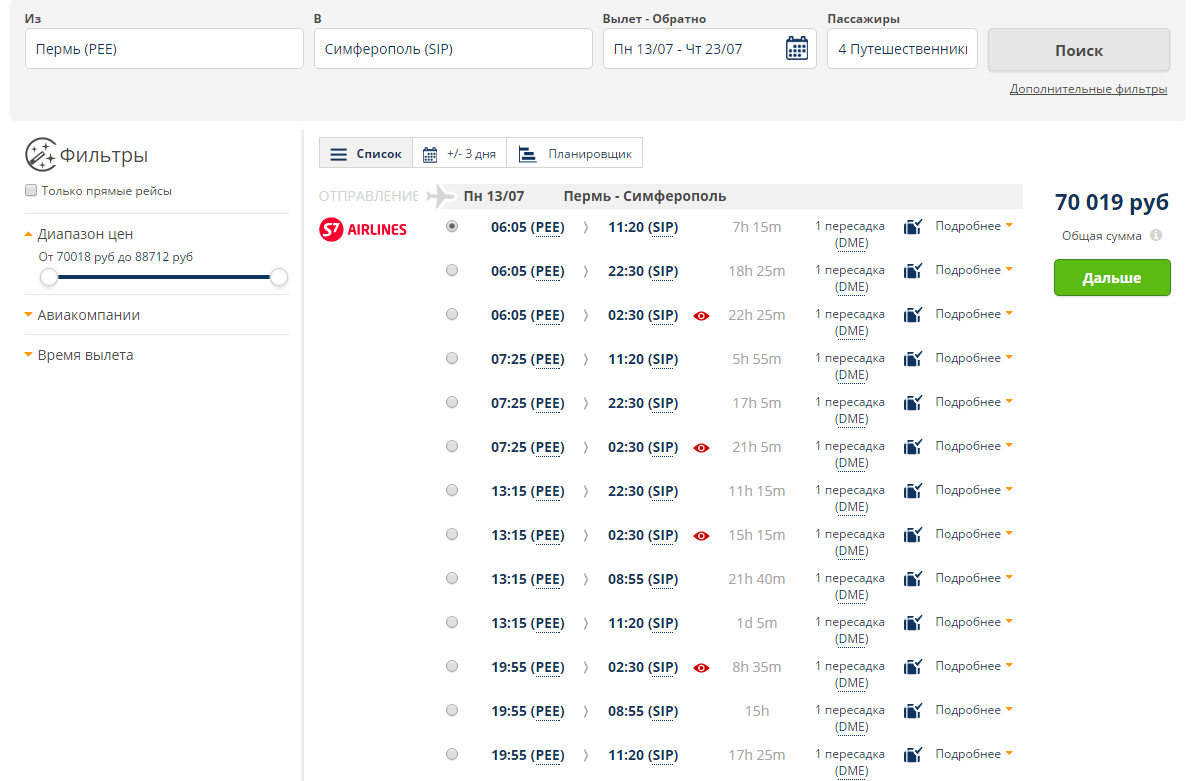
Task: Click red eye icon on 06:05–02:30 flight
Action: pyautogui.click(x=701, y=316)
